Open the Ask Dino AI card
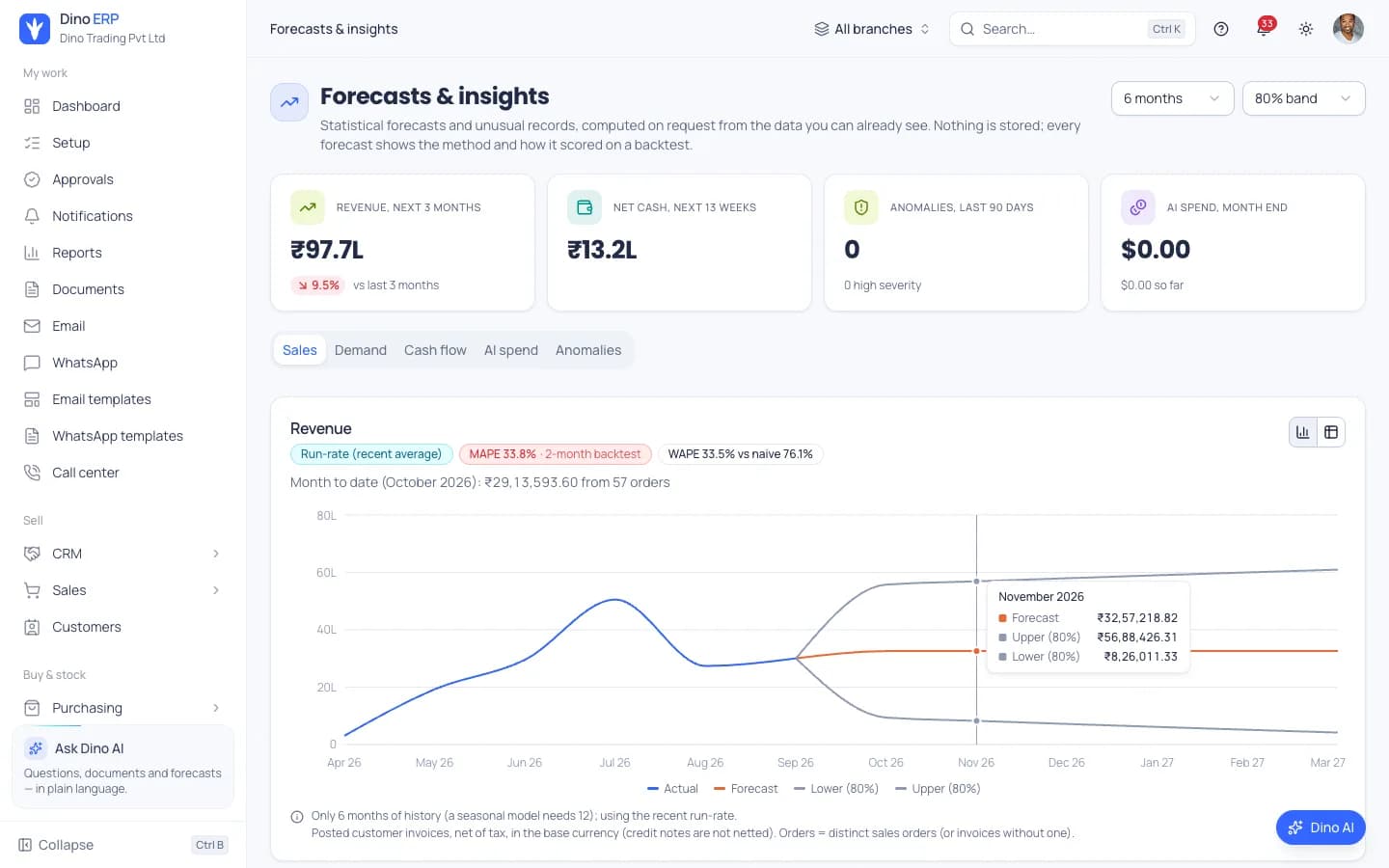The height and width of the screenshot is (868, 1389). pos(123,767)
